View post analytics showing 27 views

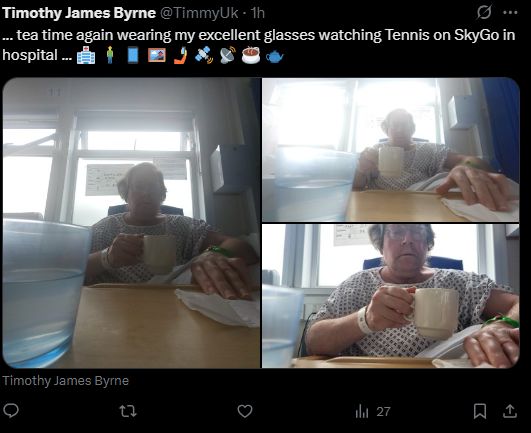tap(373, 412)
